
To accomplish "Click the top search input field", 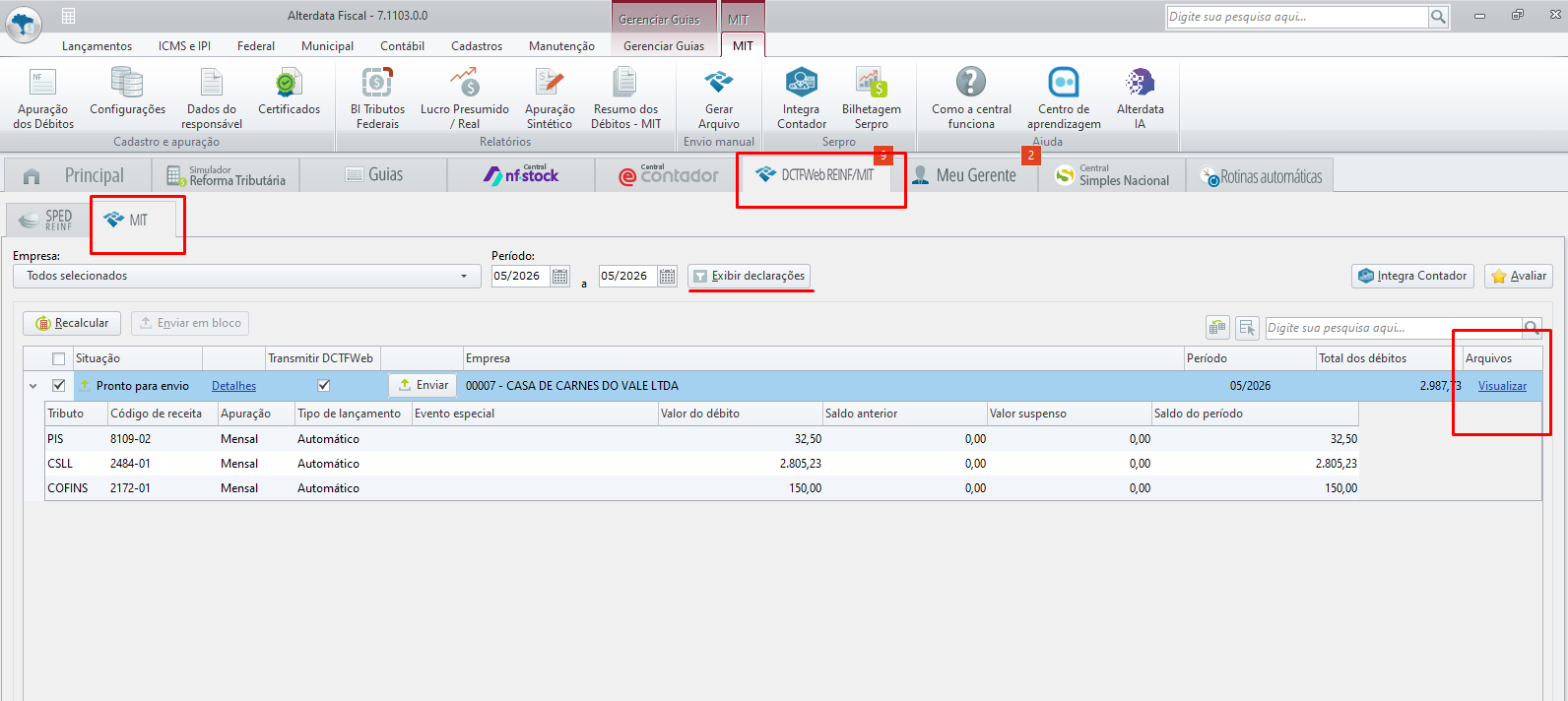I will (x=1297, y=17).
